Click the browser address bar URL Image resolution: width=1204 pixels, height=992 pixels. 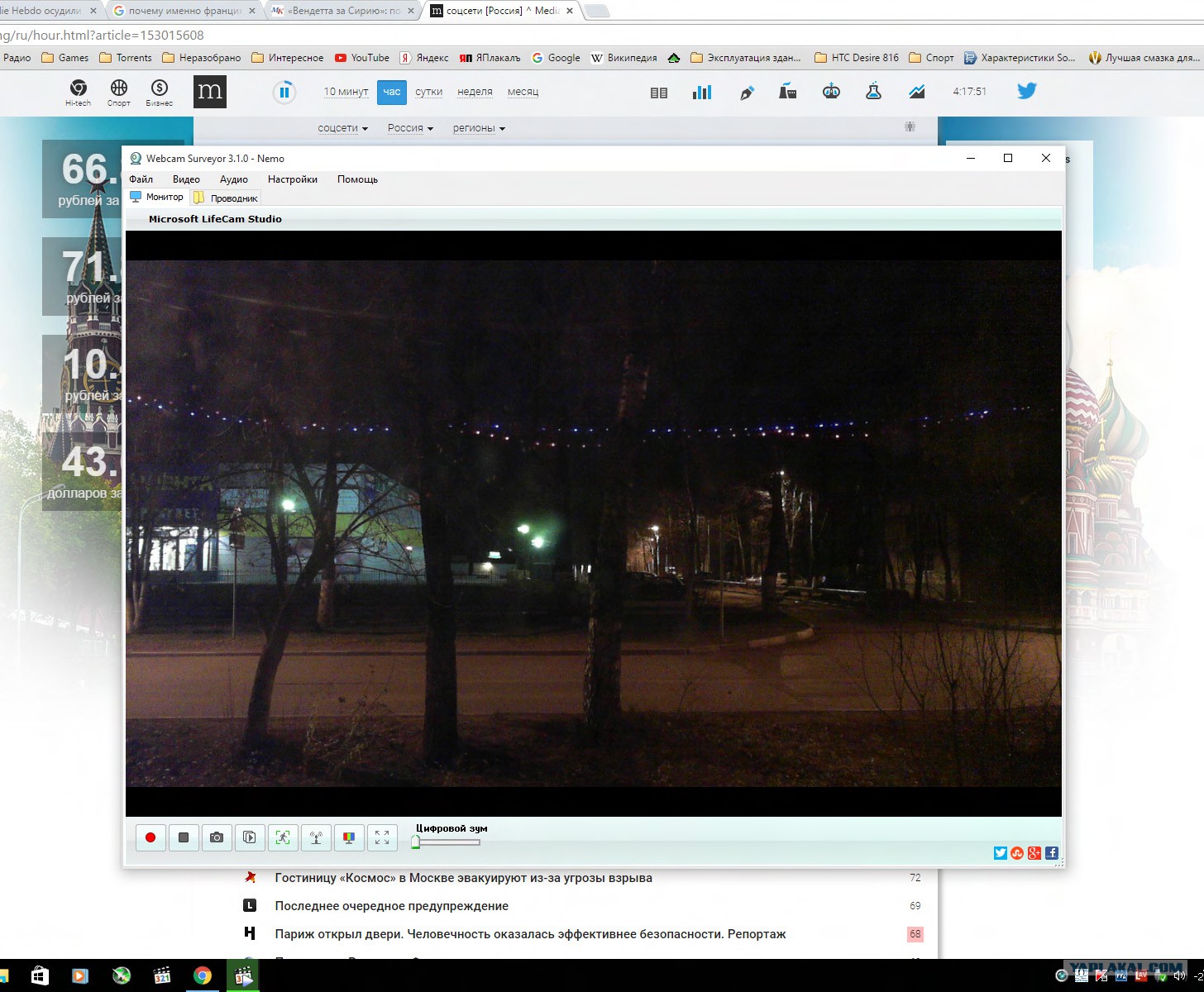(103, 36)
